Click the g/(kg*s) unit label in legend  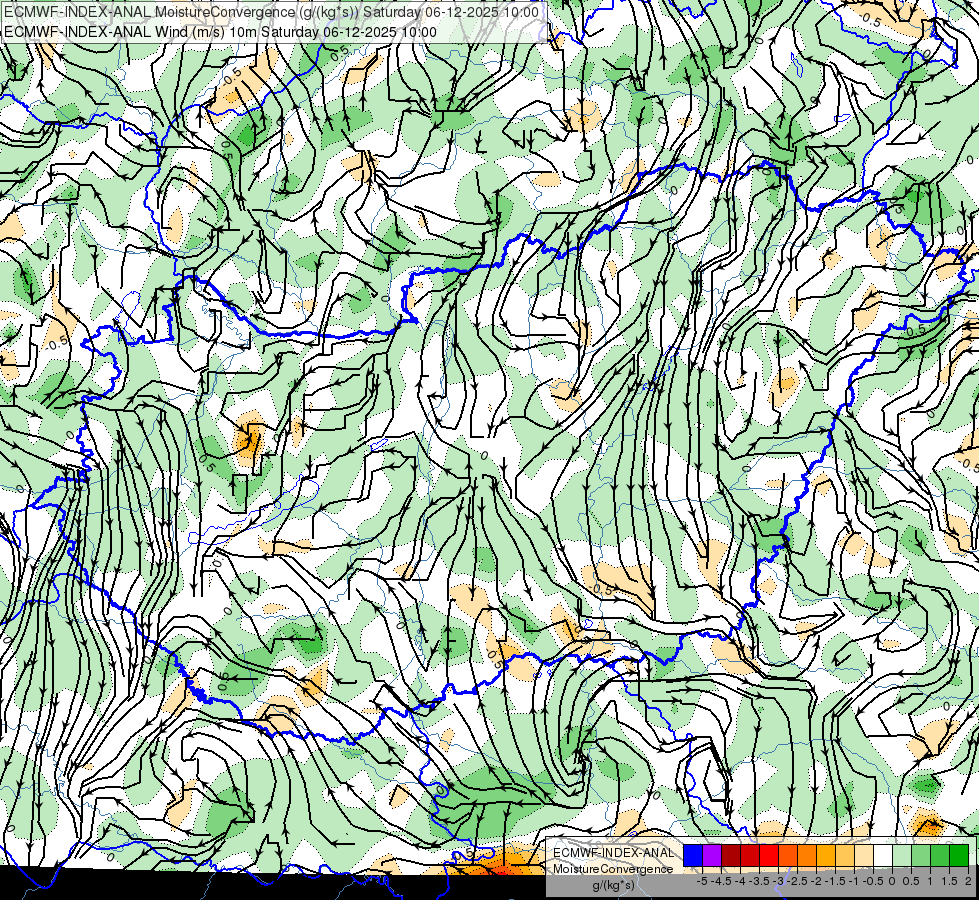click(x=613, y=885)
